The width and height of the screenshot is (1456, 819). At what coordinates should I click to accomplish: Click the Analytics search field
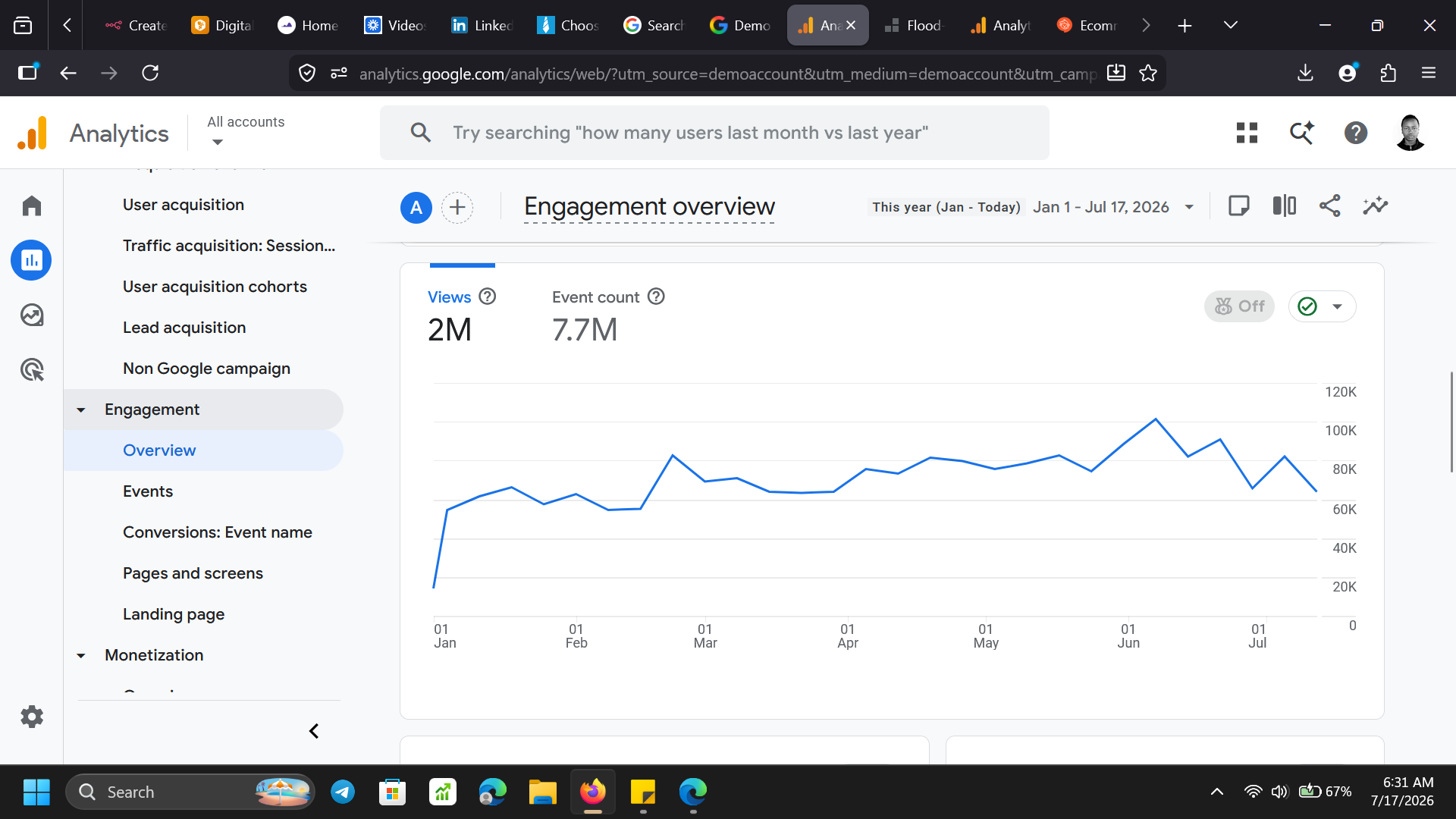point(714,133)
